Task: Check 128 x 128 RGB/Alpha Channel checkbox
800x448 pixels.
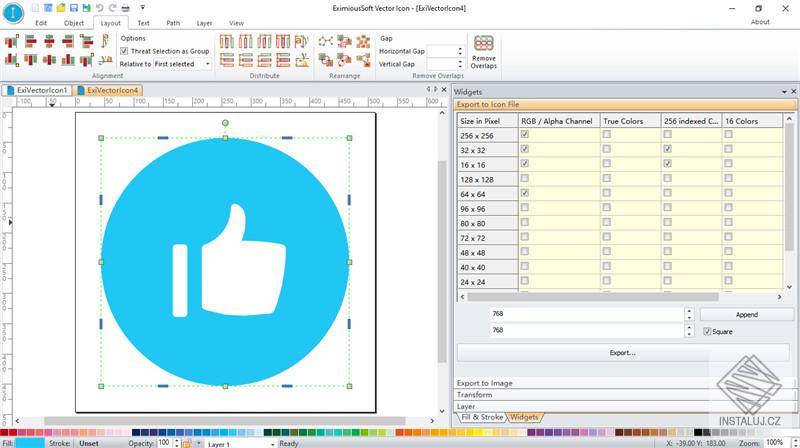Action: (x=524, y=178)
